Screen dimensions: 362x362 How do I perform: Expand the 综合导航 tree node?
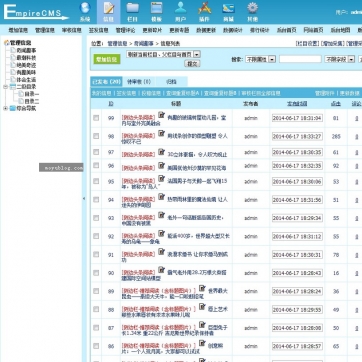5,108
